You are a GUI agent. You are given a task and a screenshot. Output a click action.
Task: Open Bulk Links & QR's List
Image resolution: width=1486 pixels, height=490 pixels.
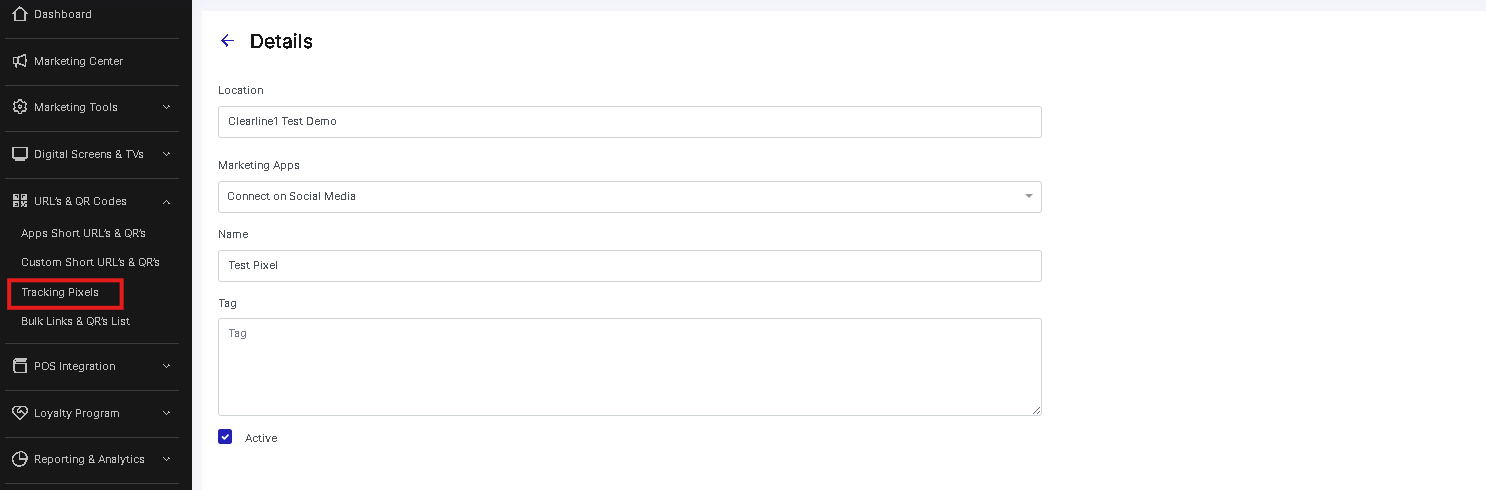pyautogui.click(x=76, y=321)
